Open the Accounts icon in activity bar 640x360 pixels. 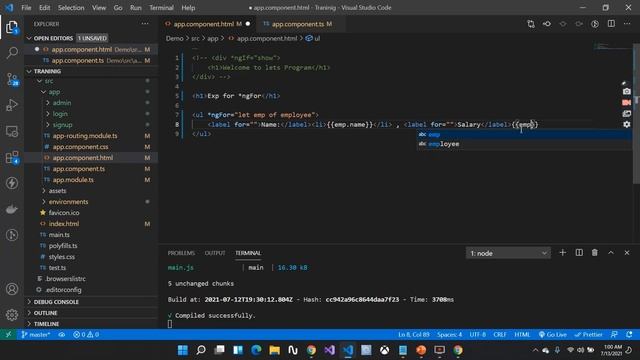pyautogui.click(x=12, y=289)
